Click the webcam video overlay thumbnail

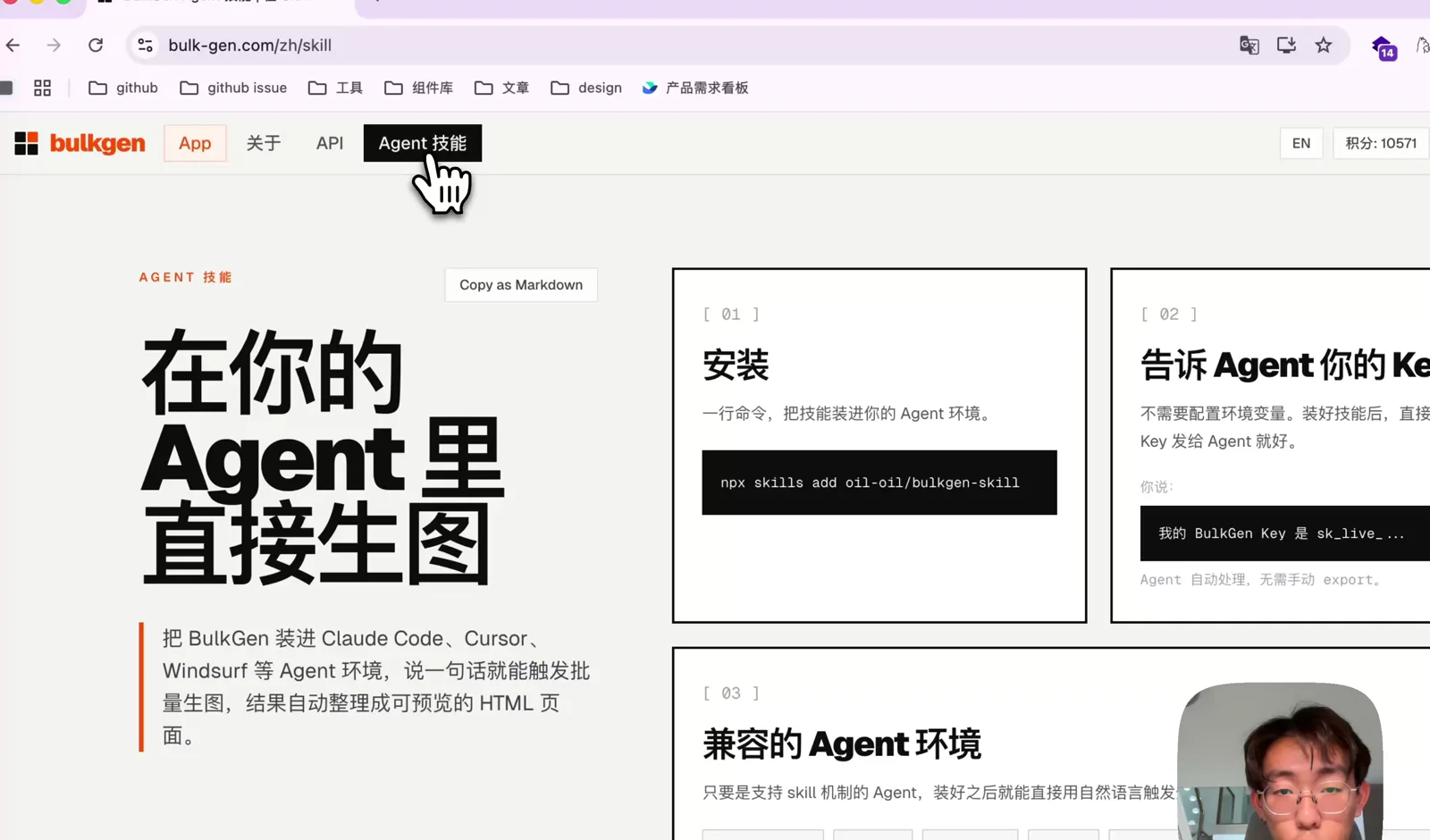pyautogui.click(x=1280, y=761)
